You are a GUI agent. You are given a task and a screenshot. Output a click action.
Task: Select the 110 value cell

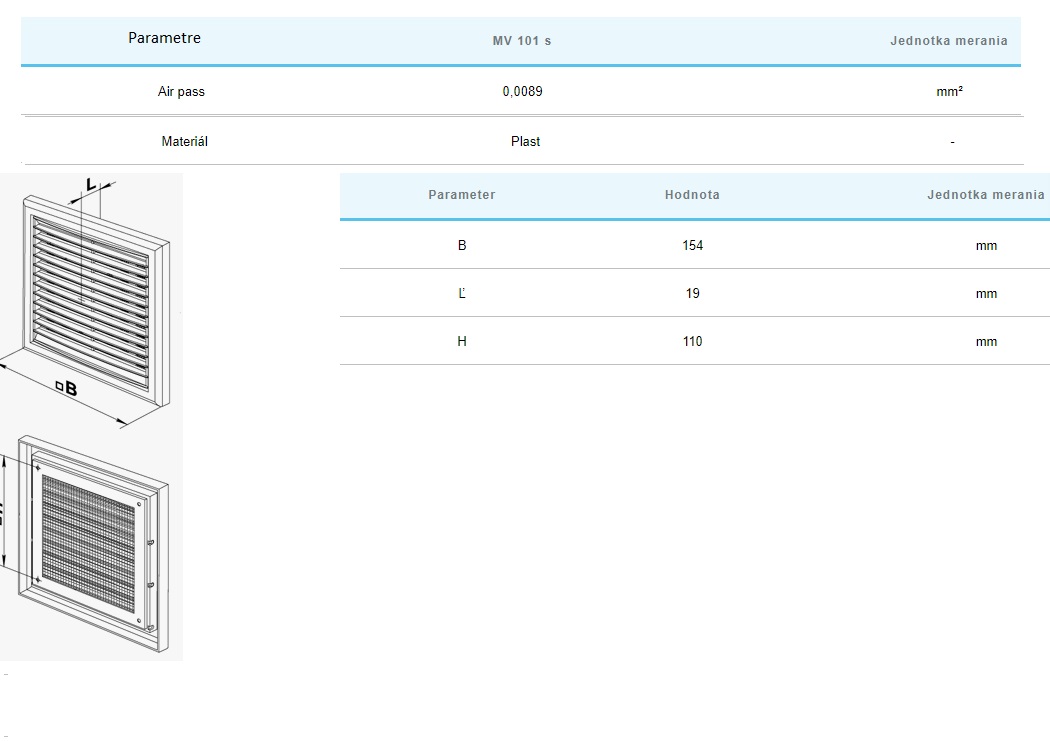click(692, 341)
